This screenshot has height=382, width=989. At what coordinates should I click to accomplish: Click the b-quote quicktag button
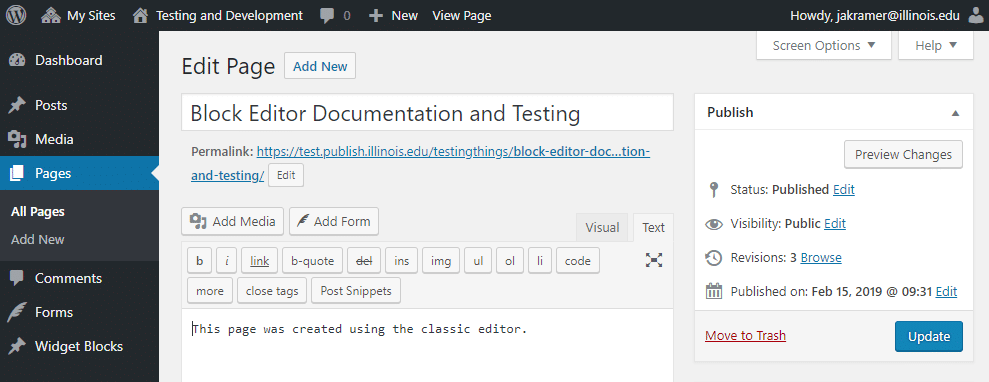coord(313,260)
